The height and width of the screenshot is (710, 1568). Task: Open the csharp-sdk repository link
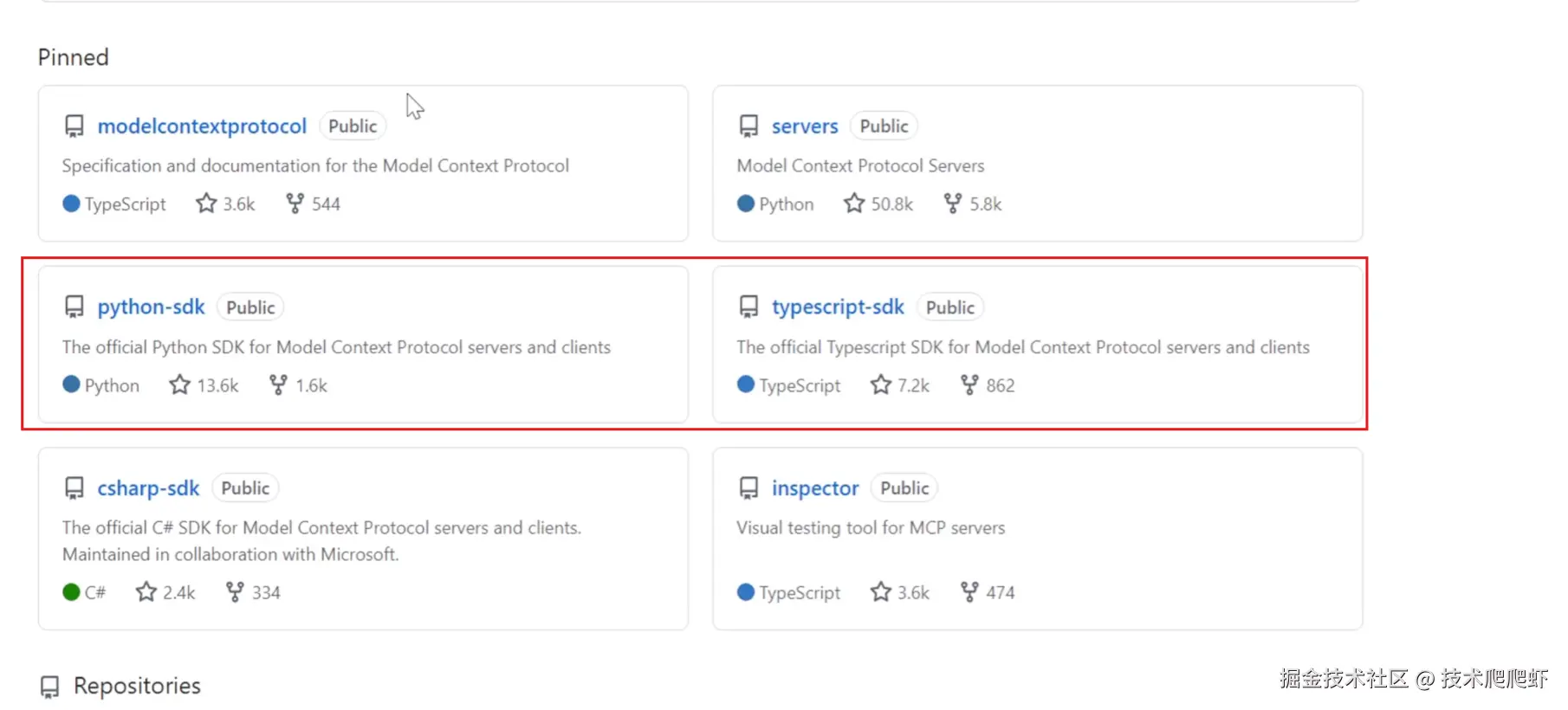[148, 488]
